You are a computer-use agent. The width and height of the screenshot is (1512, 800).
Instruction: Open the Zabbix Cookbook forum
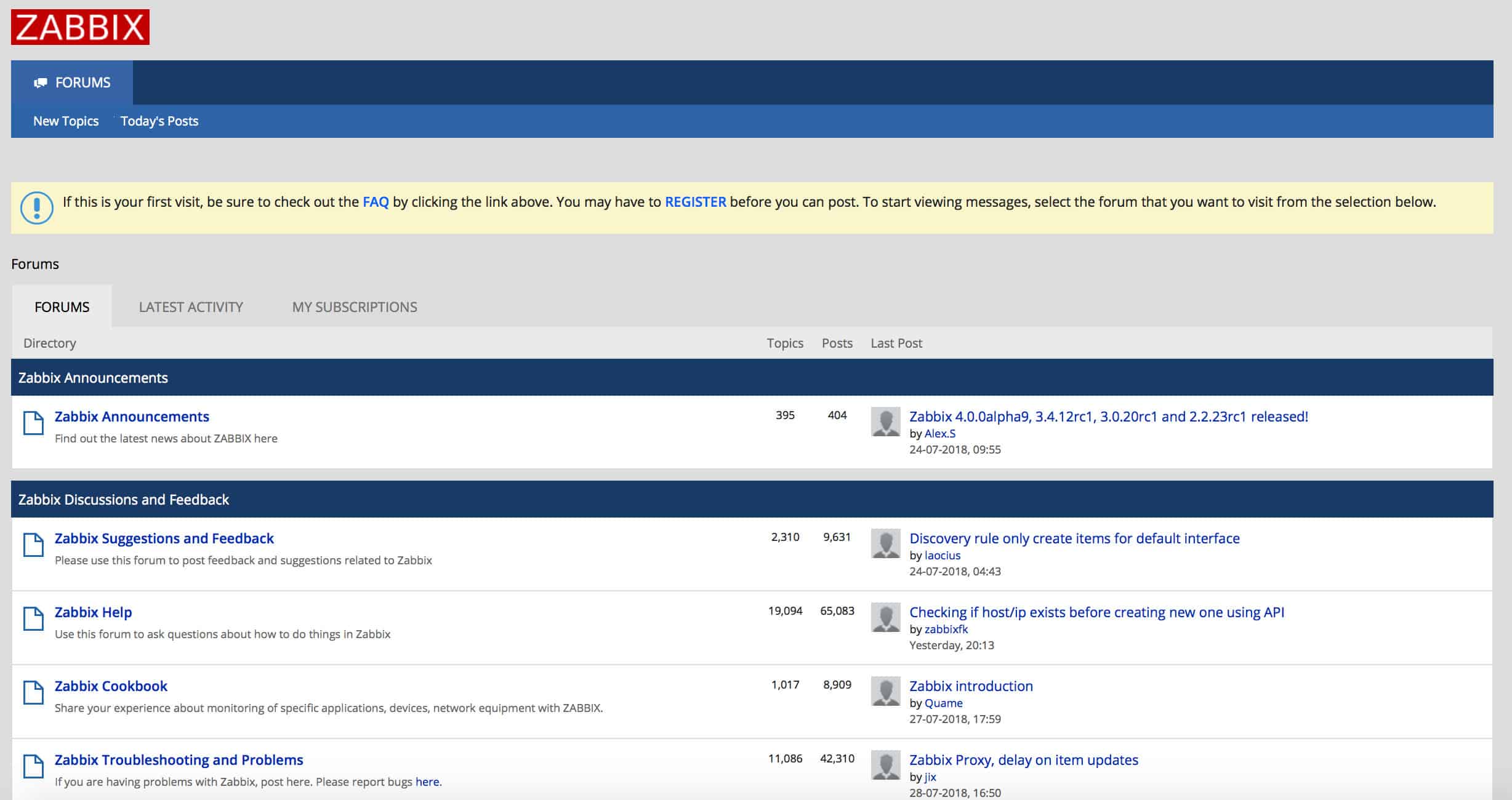111,686
